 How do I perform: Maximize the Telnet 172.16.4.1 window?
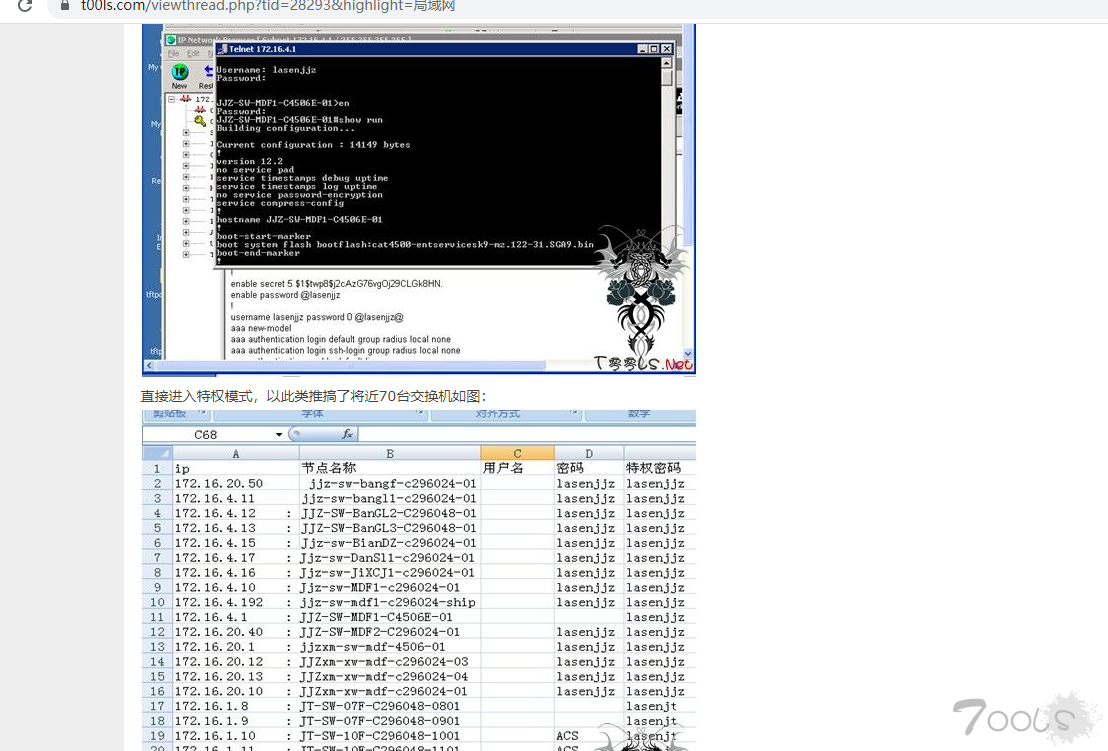point(654,49)
